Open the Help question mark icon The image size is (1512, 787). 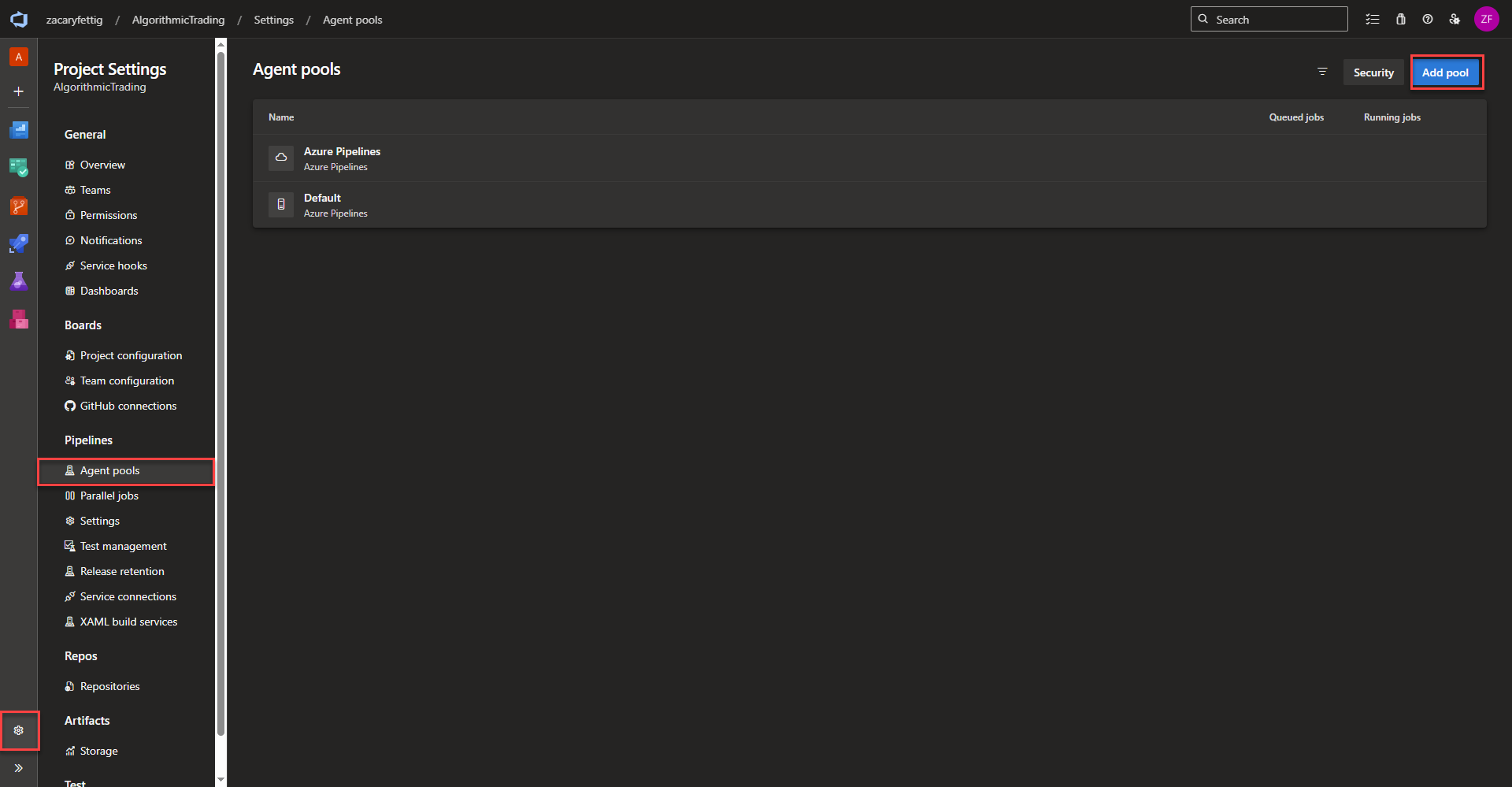tap(1428, 20)
